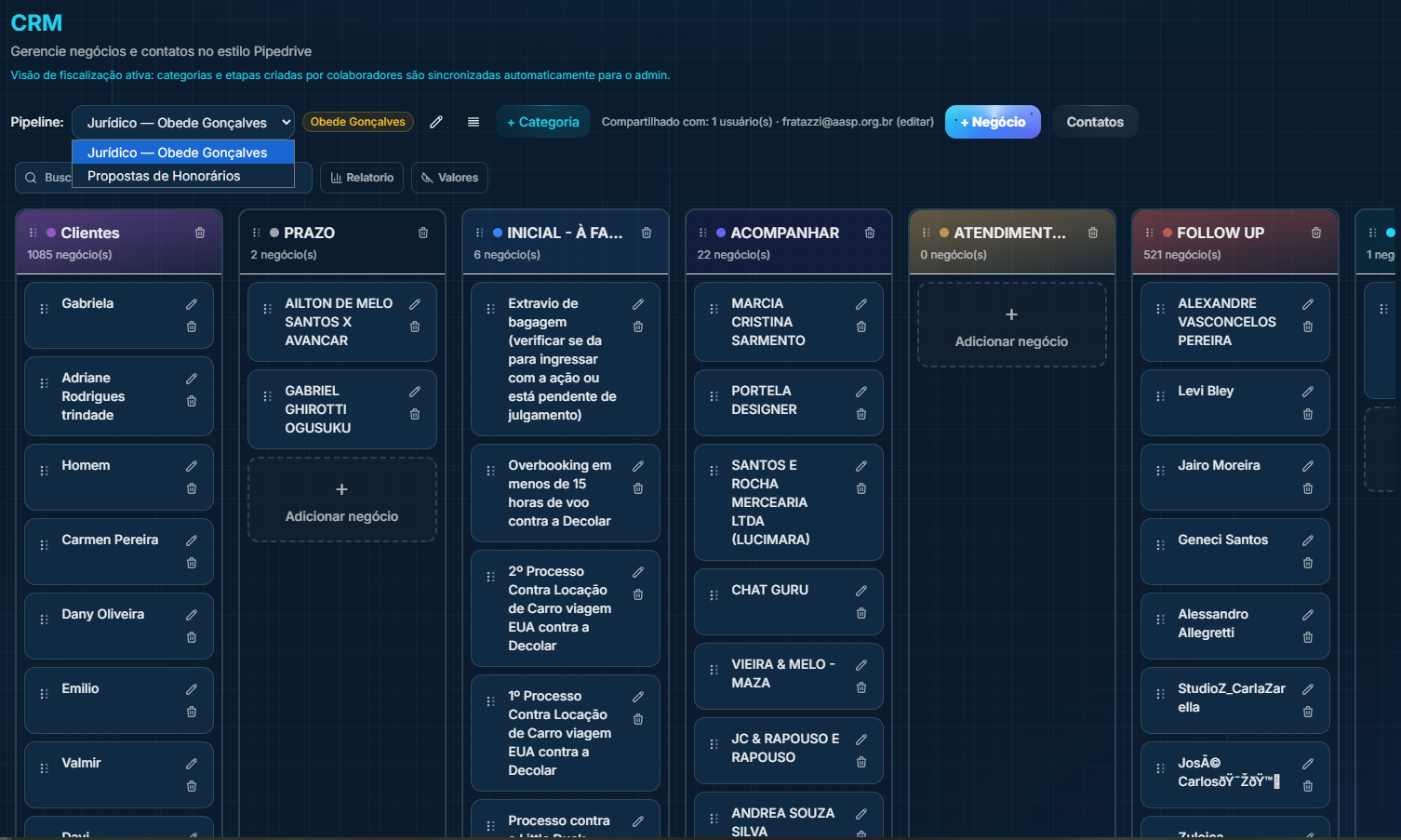Delete the StudioZ_CarlaZarella card
Viewport: 1401px width, 840px height.
(x=1308, y=712)
